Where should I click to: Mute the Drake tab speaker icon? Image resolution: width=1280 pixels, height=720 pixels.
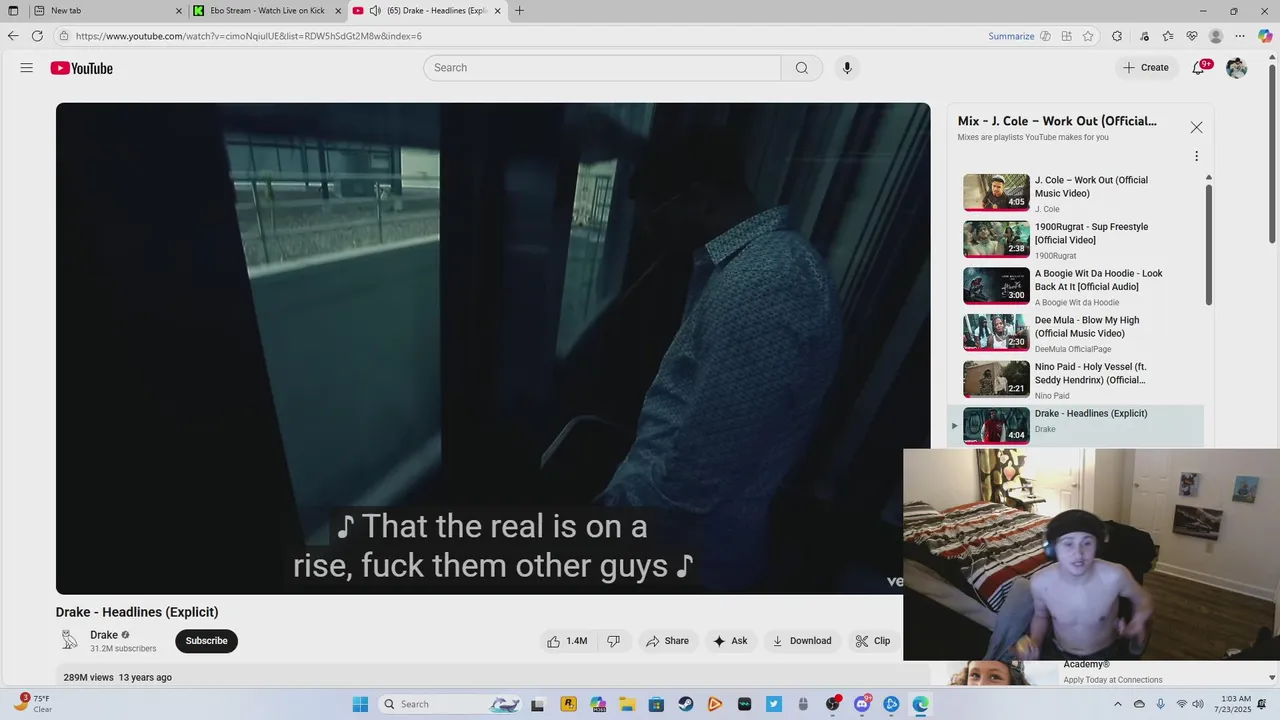click(375, 11)
